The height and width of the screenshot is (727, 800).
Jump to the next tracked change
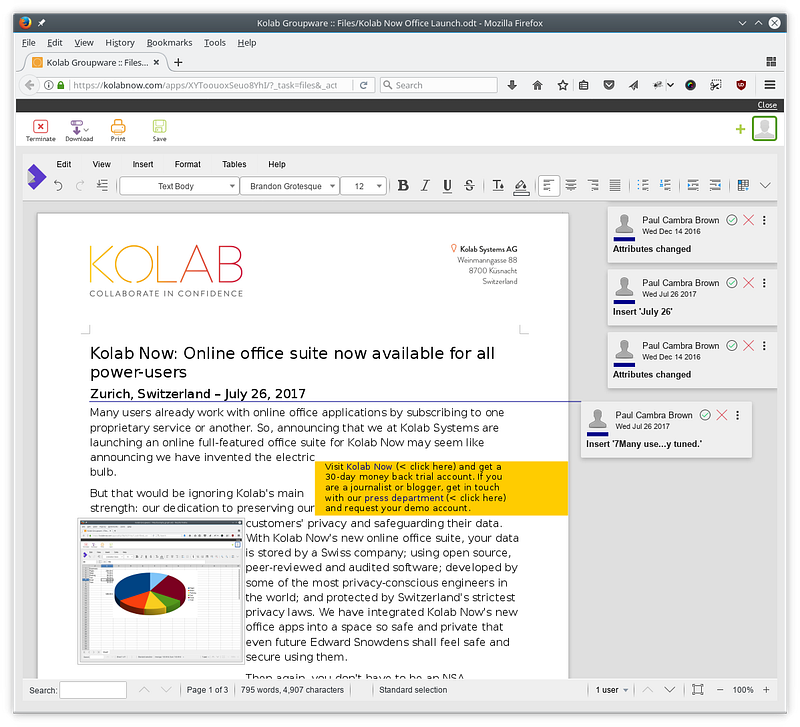point(669,690)
